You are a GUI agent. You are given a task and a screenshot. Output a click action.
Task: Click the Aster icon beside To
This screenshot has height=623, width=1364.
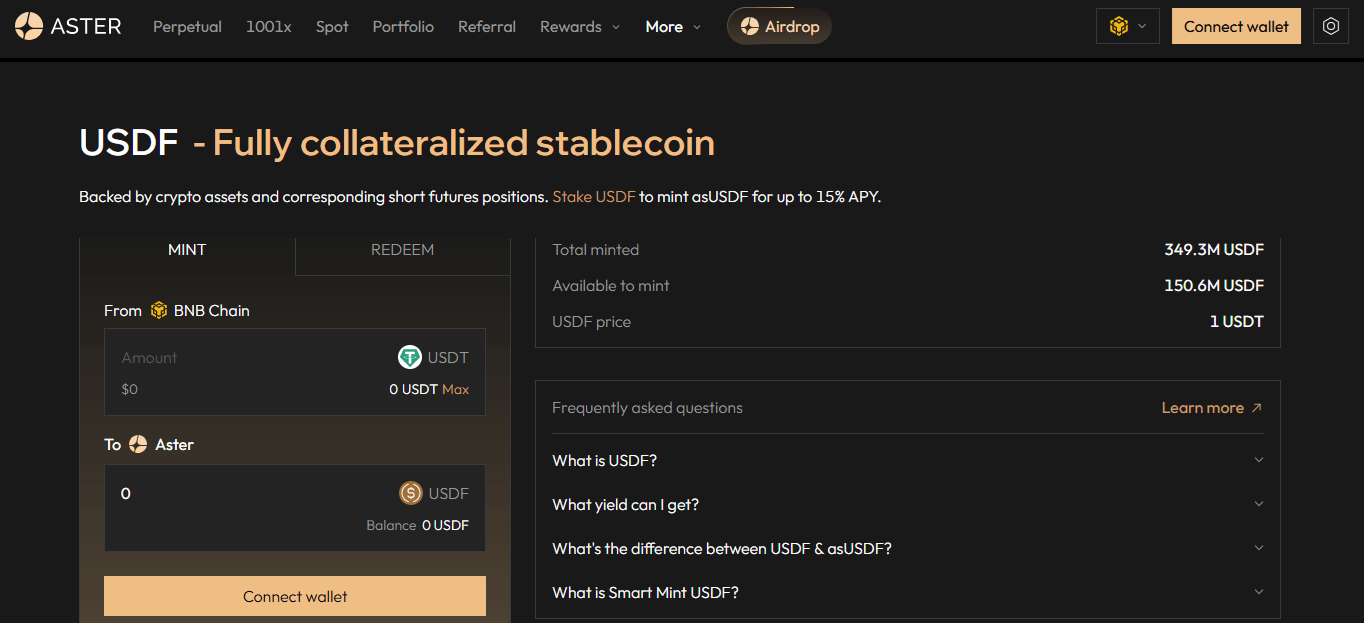138,445
